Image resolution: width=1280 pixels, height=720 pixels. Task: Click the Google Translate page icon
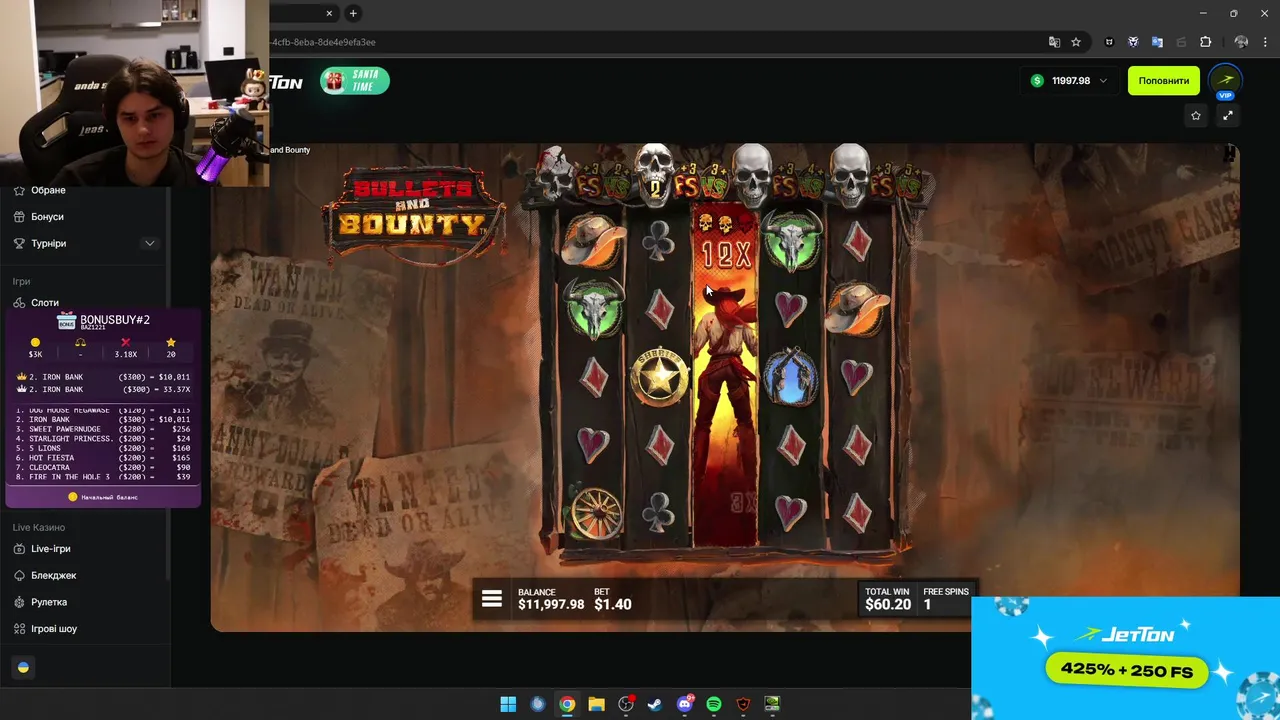(1054, 42)
